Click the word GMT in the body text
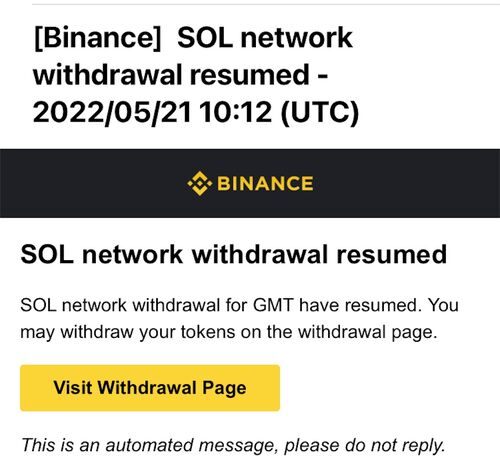Viewport: 500px width, 476px height. click(x=273, y=305)
